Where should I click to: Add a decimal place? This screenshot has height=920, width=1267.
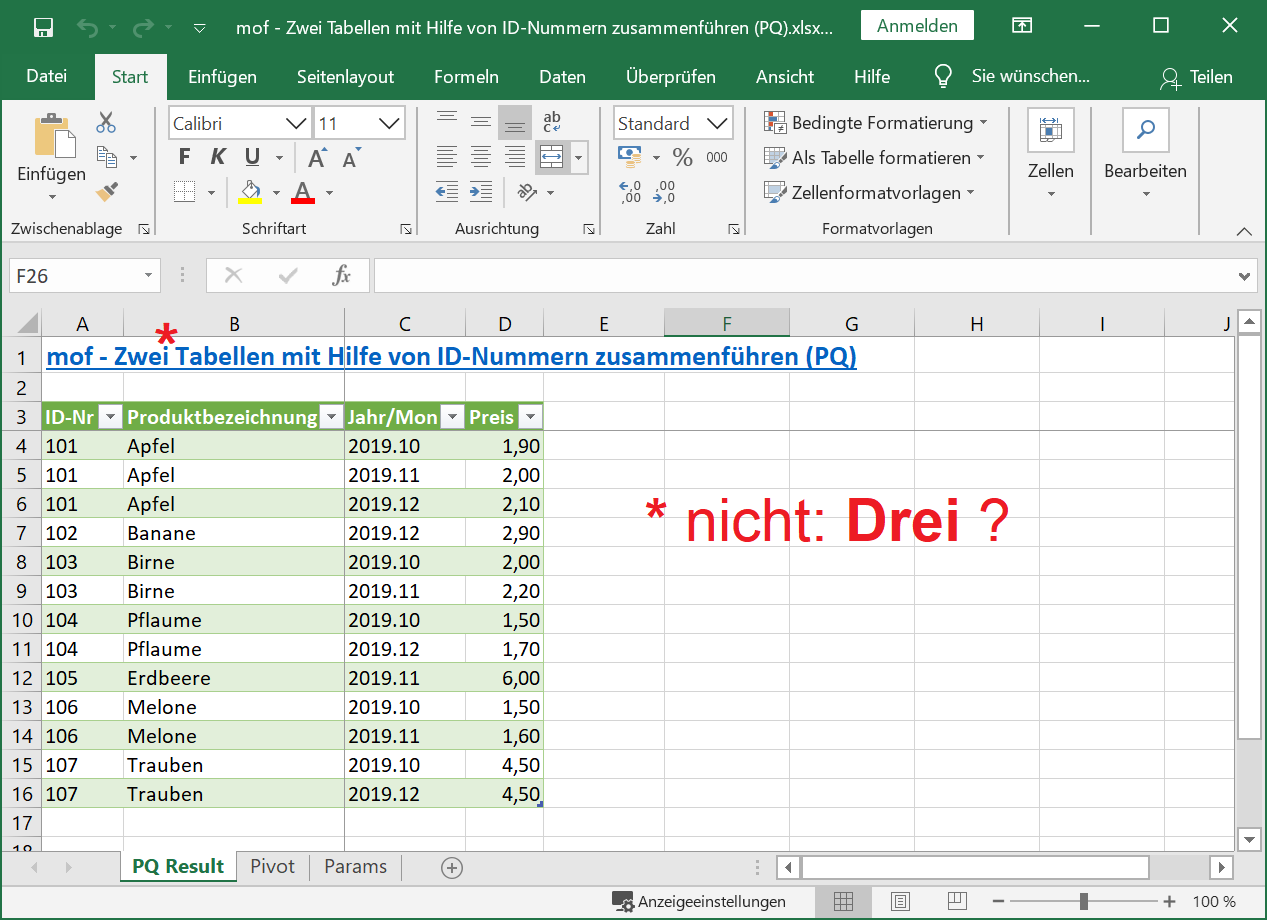631,191
